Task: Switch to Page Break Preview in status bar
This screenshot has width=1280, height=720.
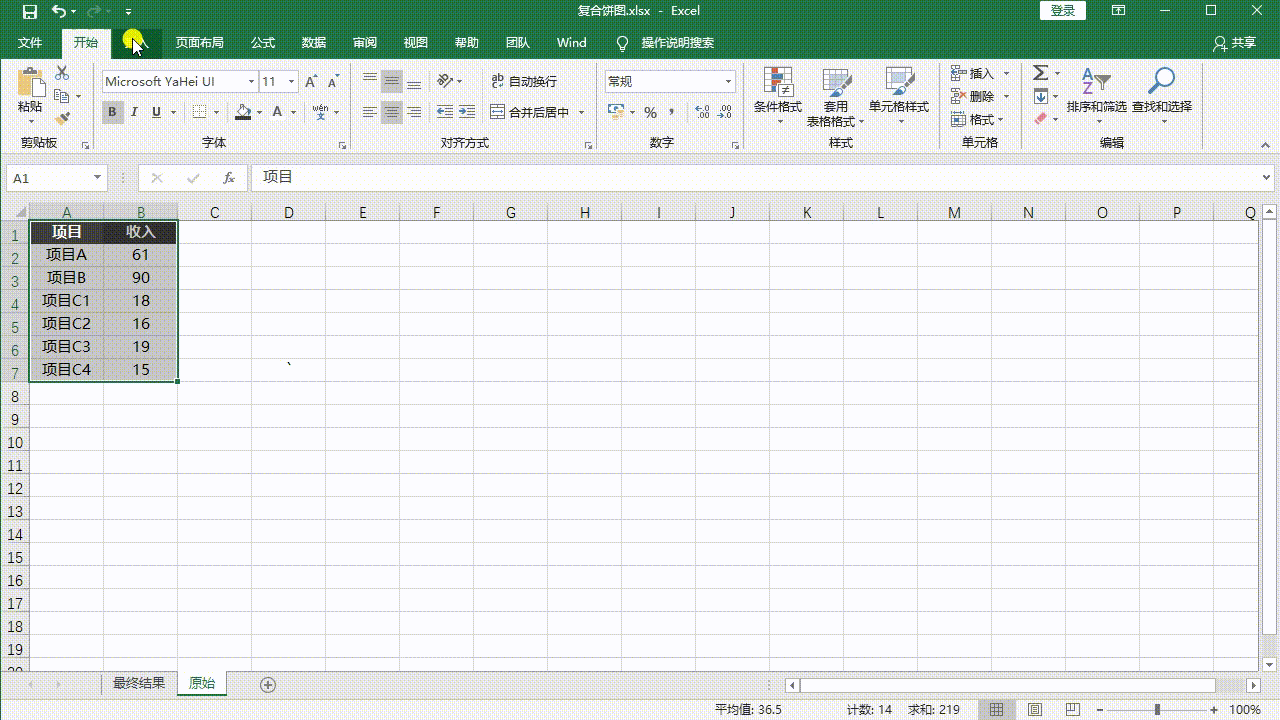Action: [x=1073, y=710]
